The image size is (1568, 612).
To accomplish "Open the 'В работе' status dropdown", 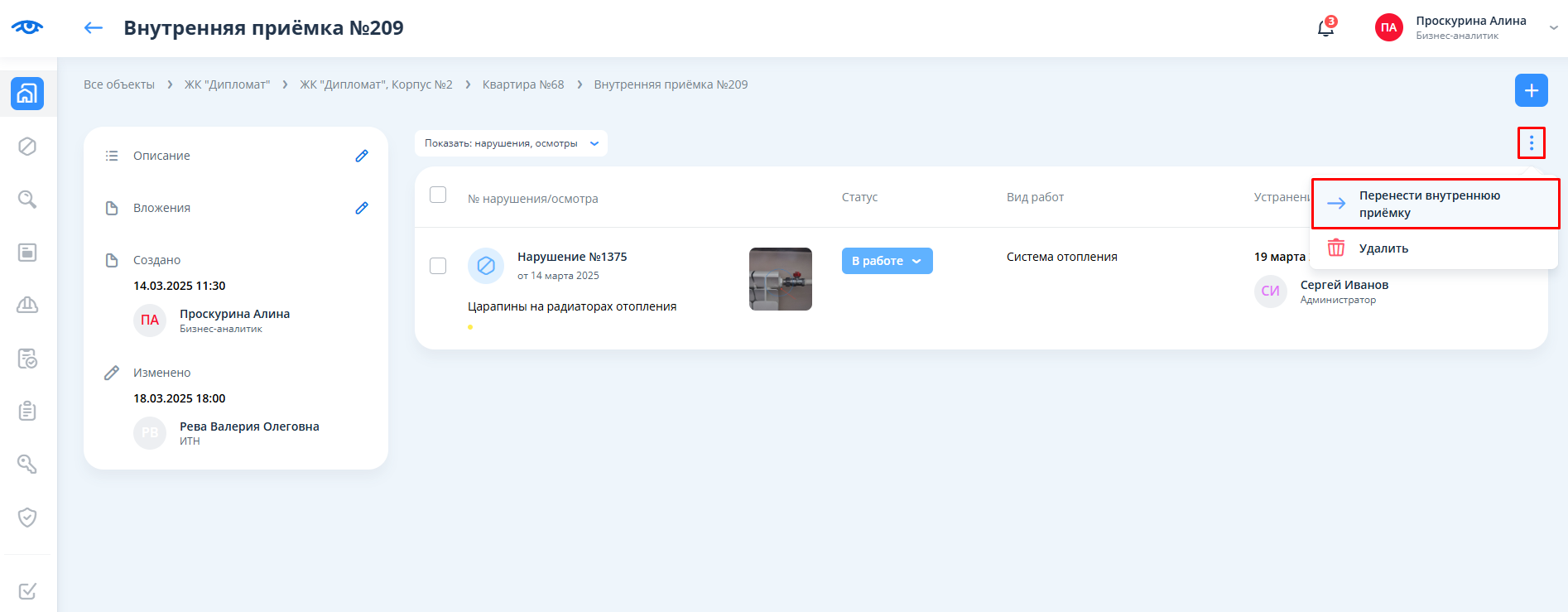I will click(887, 261).
